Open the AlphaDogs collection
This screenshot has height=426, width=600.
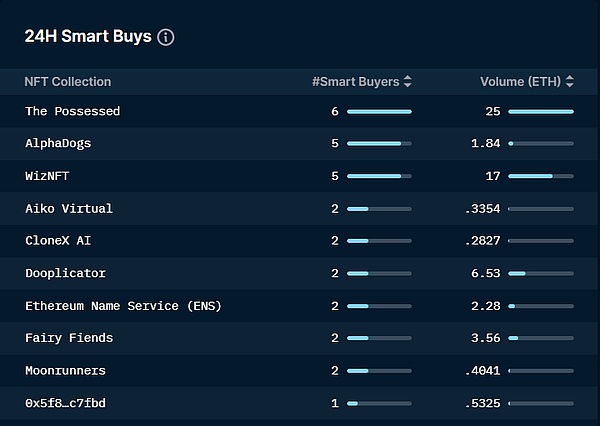click(x=58, y=144)
